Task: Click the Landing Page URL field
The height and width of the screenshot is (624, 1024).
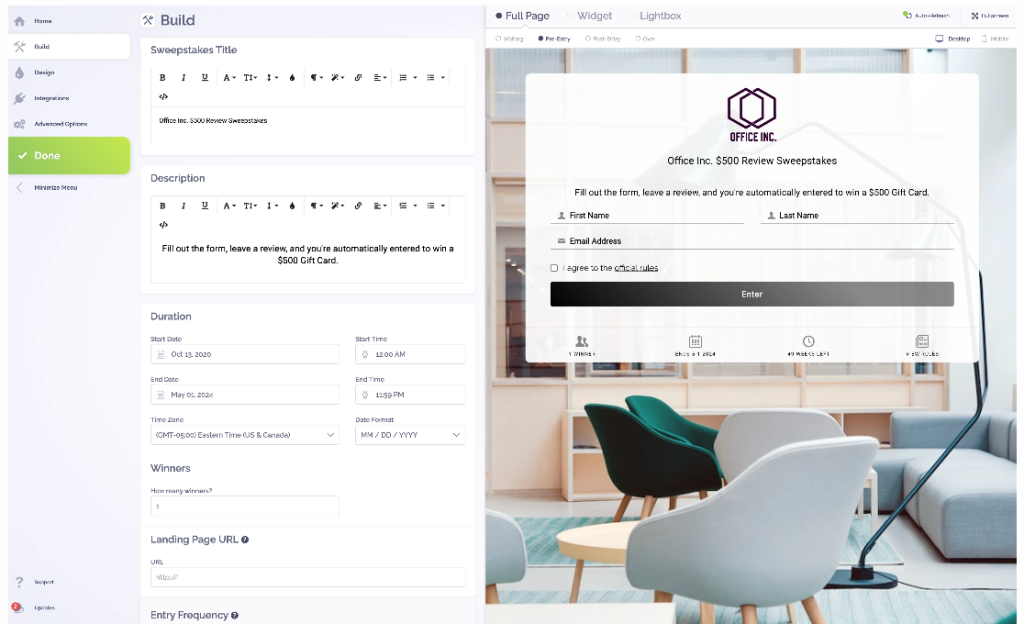Action: coord(308,577)
